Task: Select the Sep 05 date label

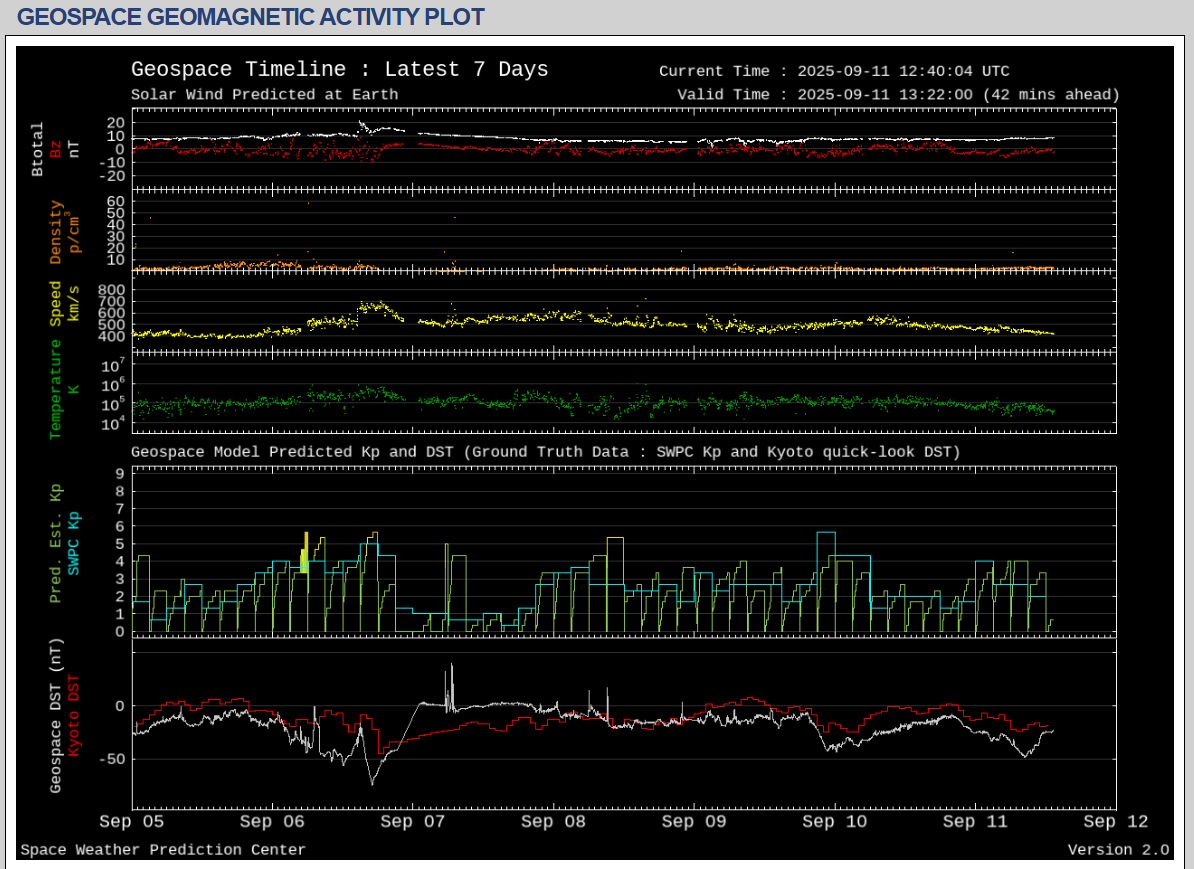Action: click(132, 822)
